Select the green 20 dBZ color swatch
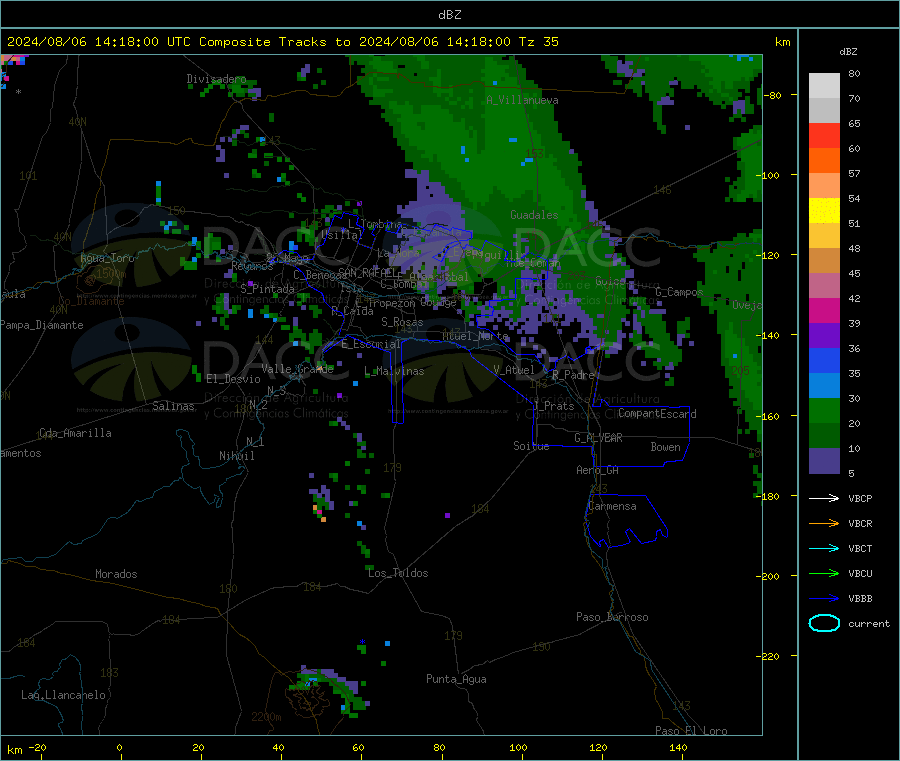Screen dimensions: 900x761 coord(824,410)
